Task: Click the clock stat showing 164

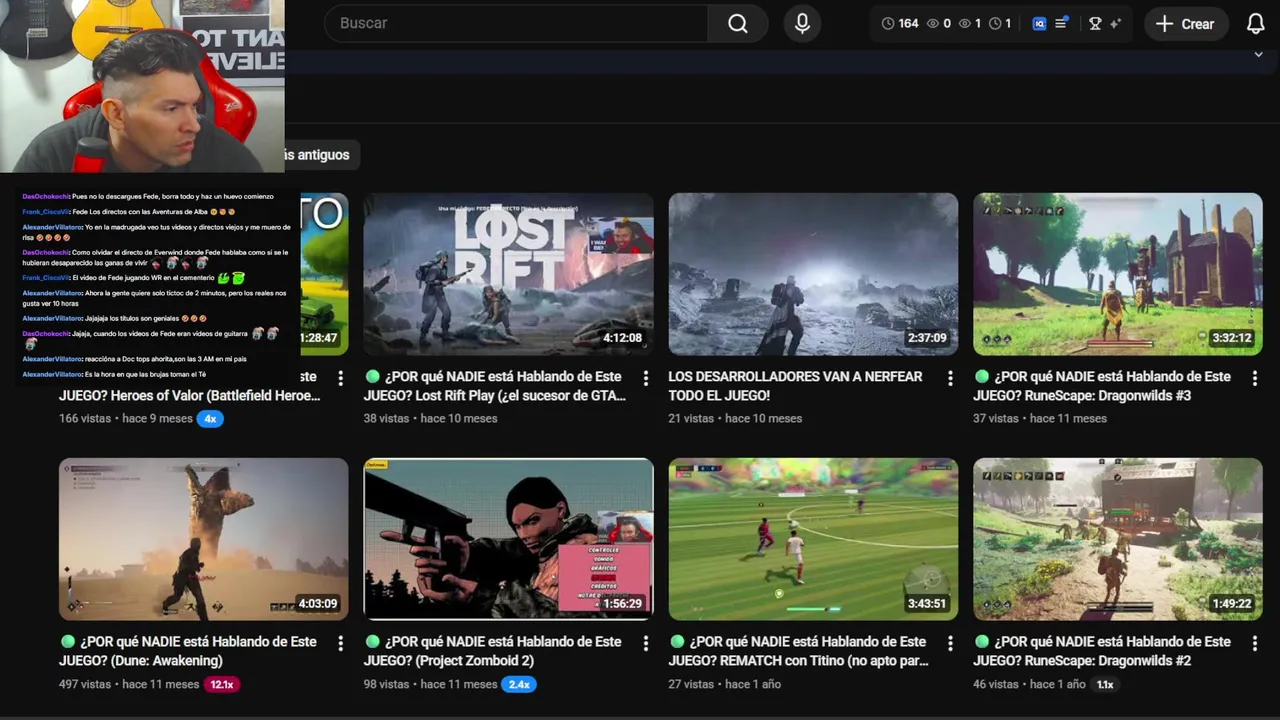Action: pos(900,24)
